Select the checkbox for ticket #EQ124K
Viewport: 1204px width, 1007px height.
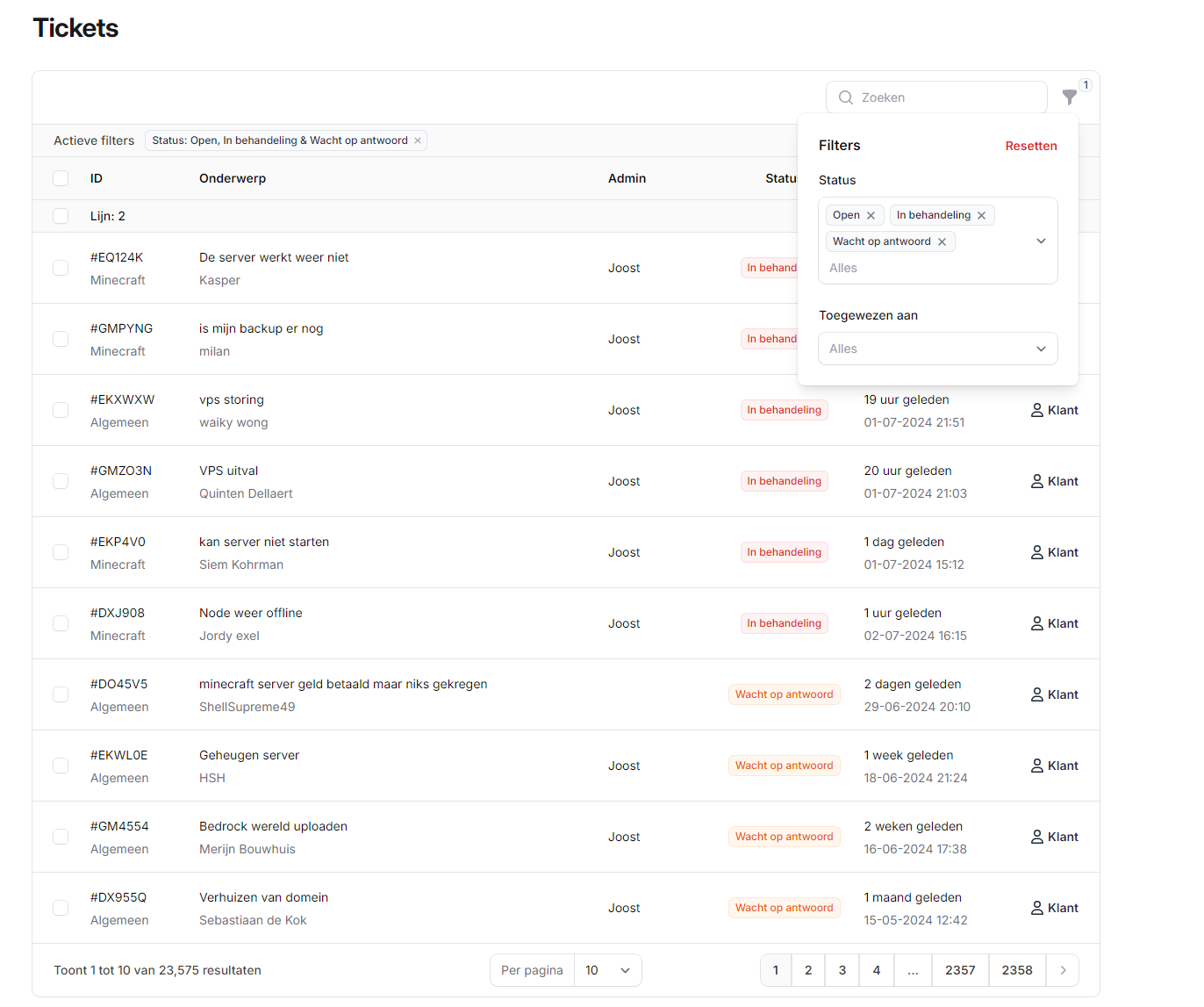(x=61, y=268)
